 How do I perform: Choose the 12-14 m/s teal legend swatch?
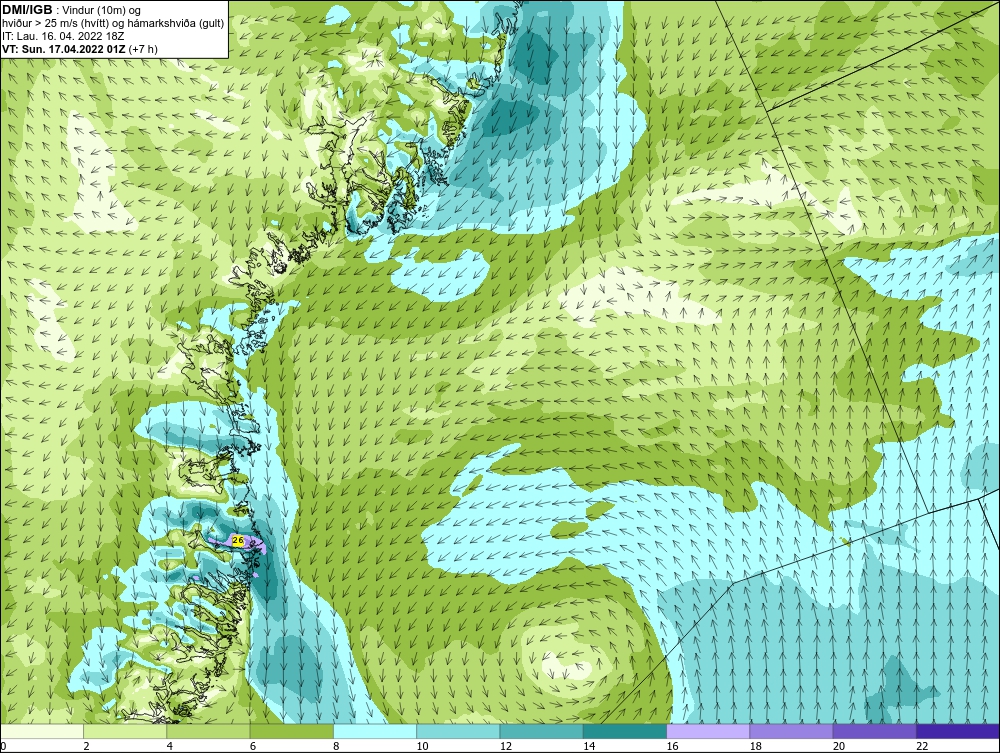click(x=541, y=731)
